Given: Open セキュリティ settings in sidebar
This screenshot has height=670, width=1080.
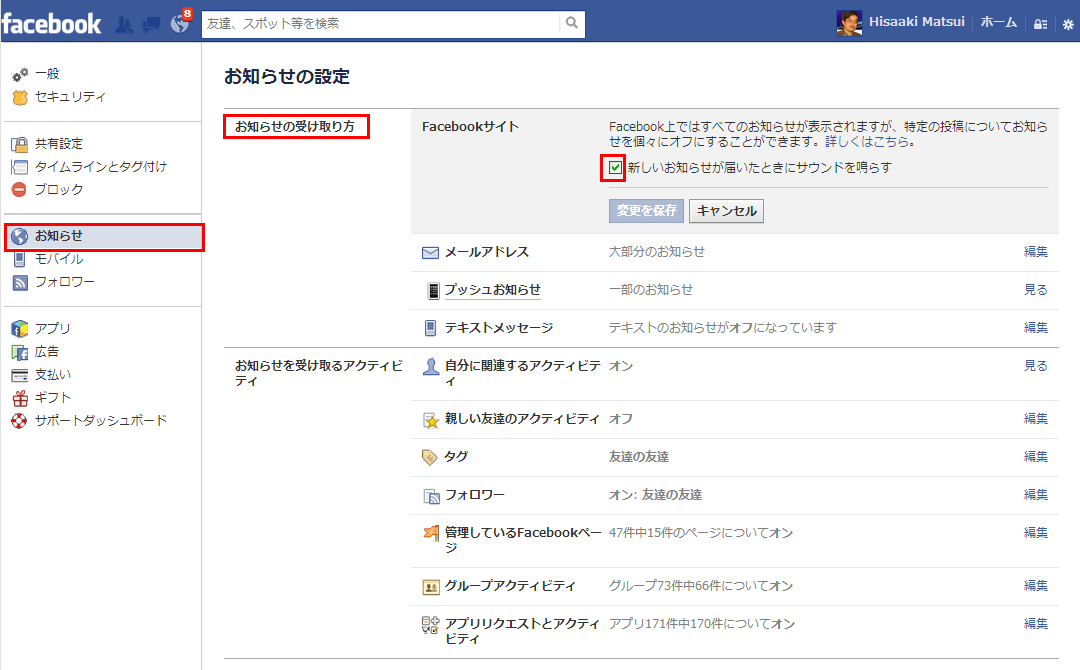Looking at the screenshot, I should pyautogui.click(x=71, y=96).
